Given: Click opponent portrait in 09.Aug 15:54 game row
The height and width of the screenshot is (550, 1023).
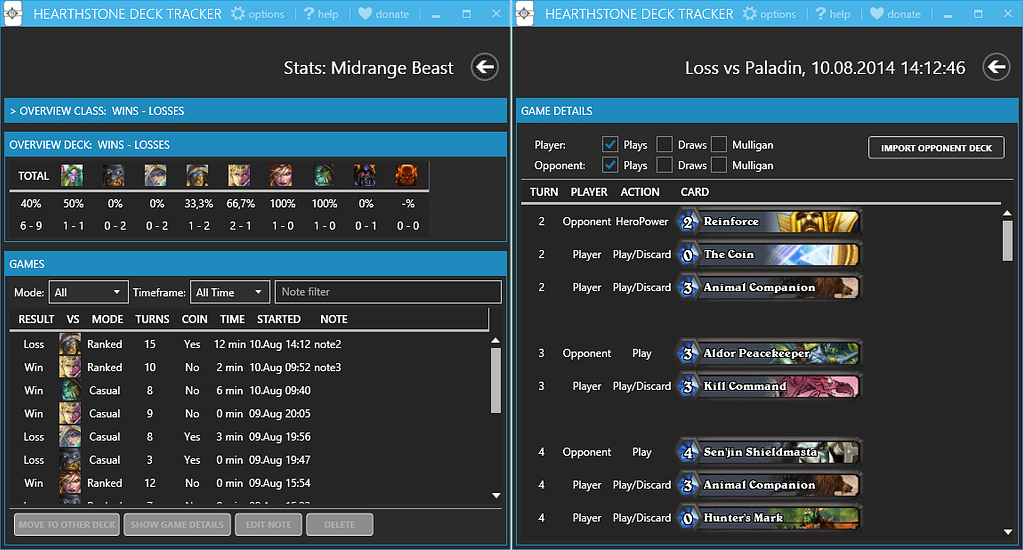Looking at the screenshot, I should click(x=70, y=483).
